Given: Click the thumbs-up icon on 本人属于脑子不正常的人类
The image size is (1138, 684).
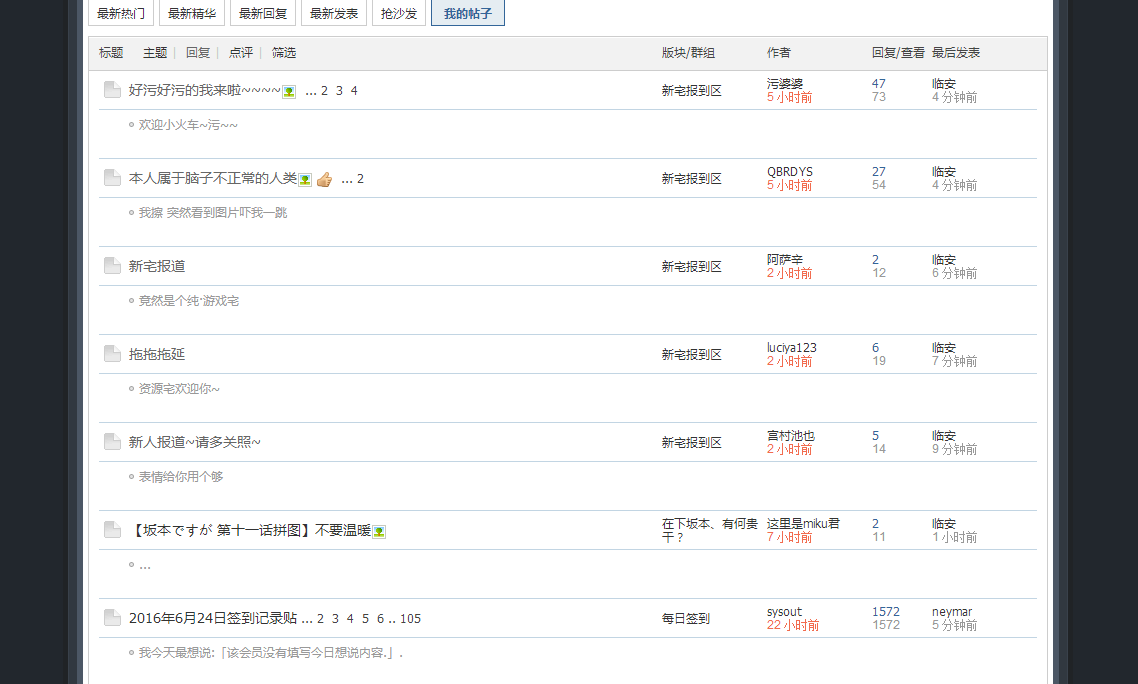Looking at the screenshot, I should (x=324, y=180).
